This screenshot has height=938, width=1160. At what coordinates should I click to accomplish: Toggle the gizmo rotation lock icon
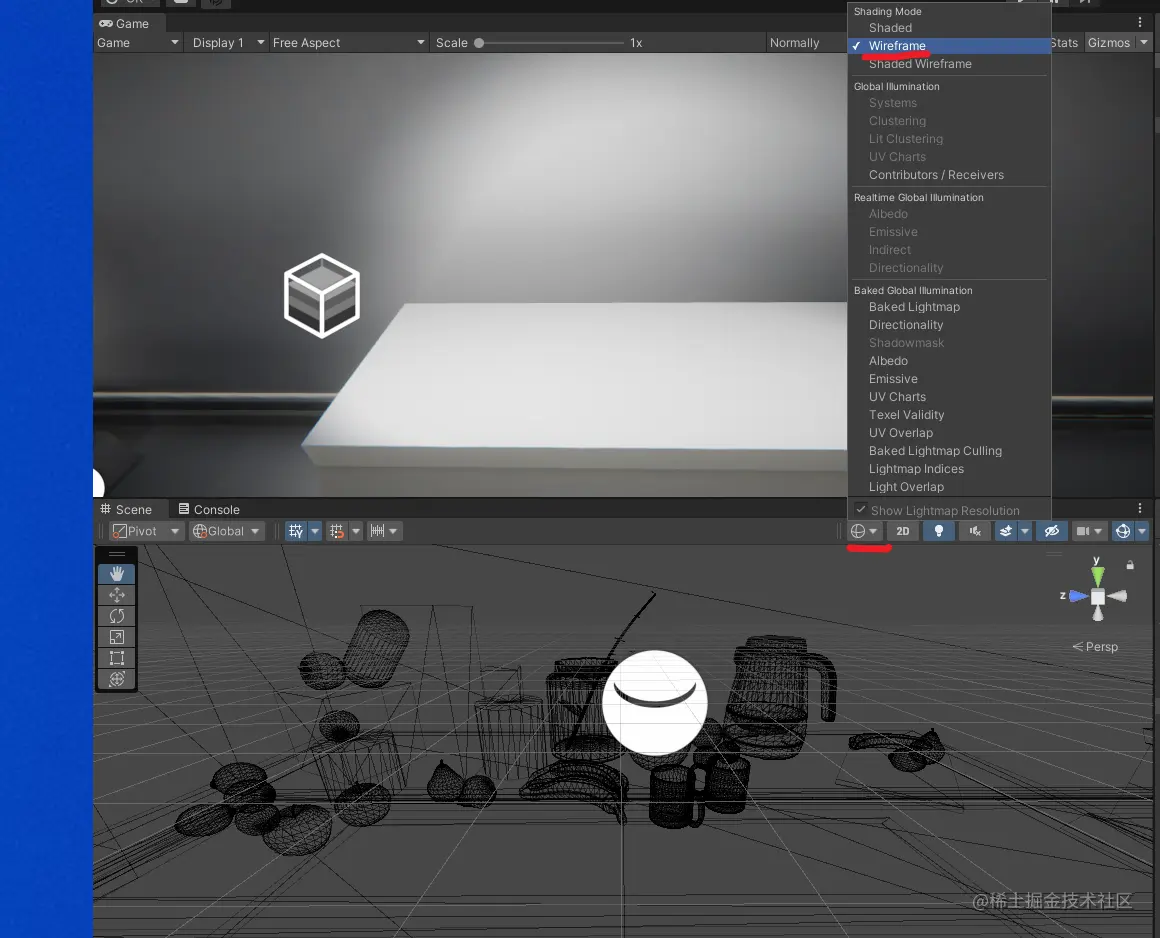tap(1130, 565)
